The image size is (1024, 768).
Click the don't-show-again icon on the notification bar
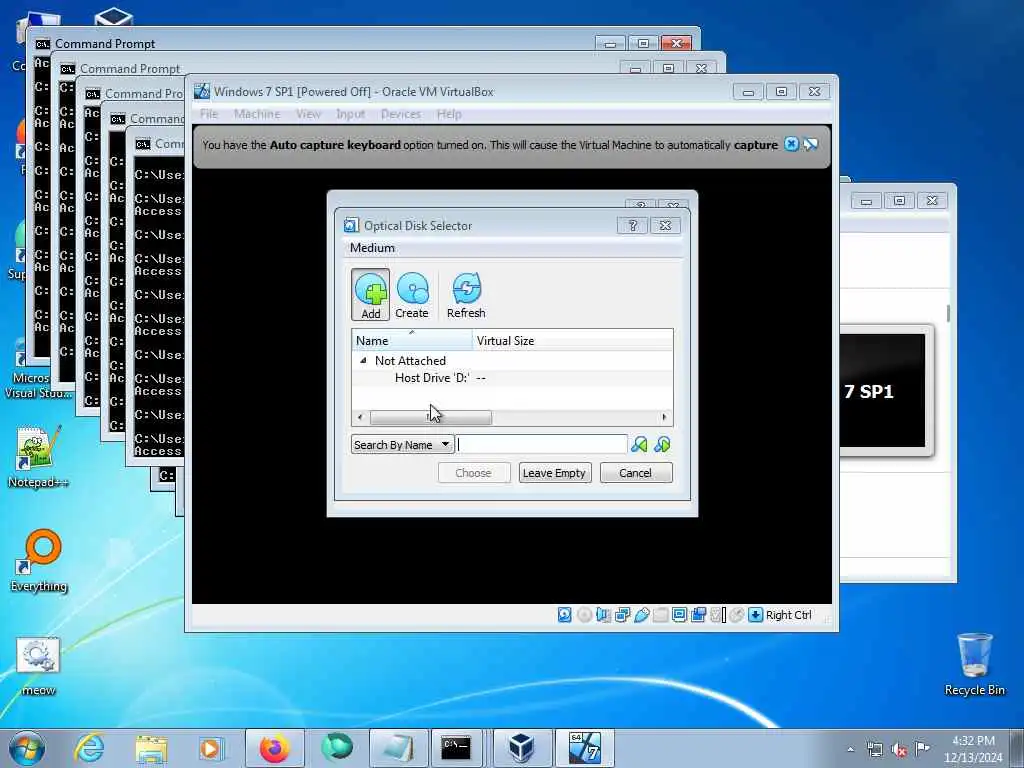point(810,144)
